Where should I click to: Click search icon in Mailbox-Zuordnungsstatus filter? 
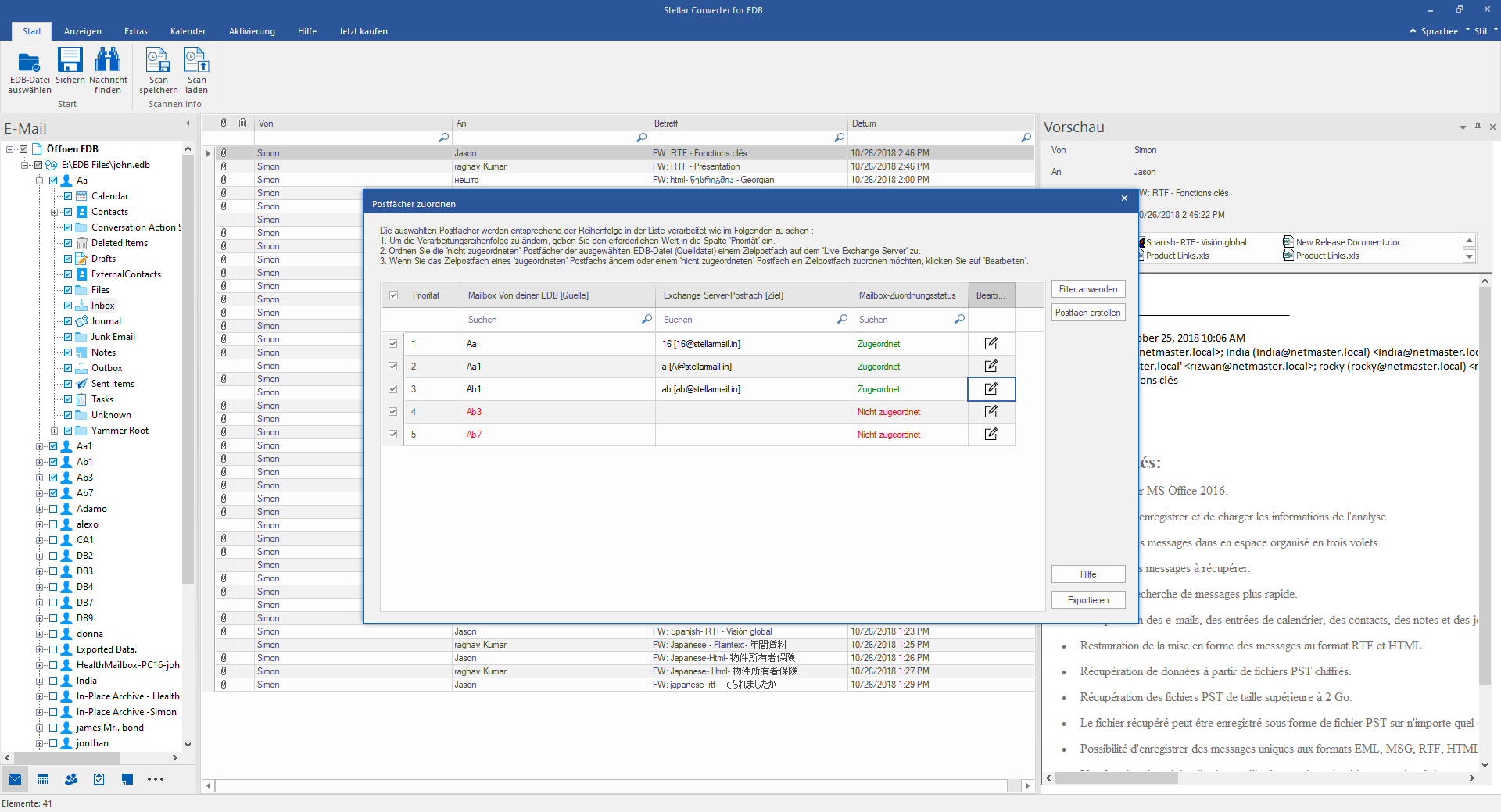[x=959, y=320]
